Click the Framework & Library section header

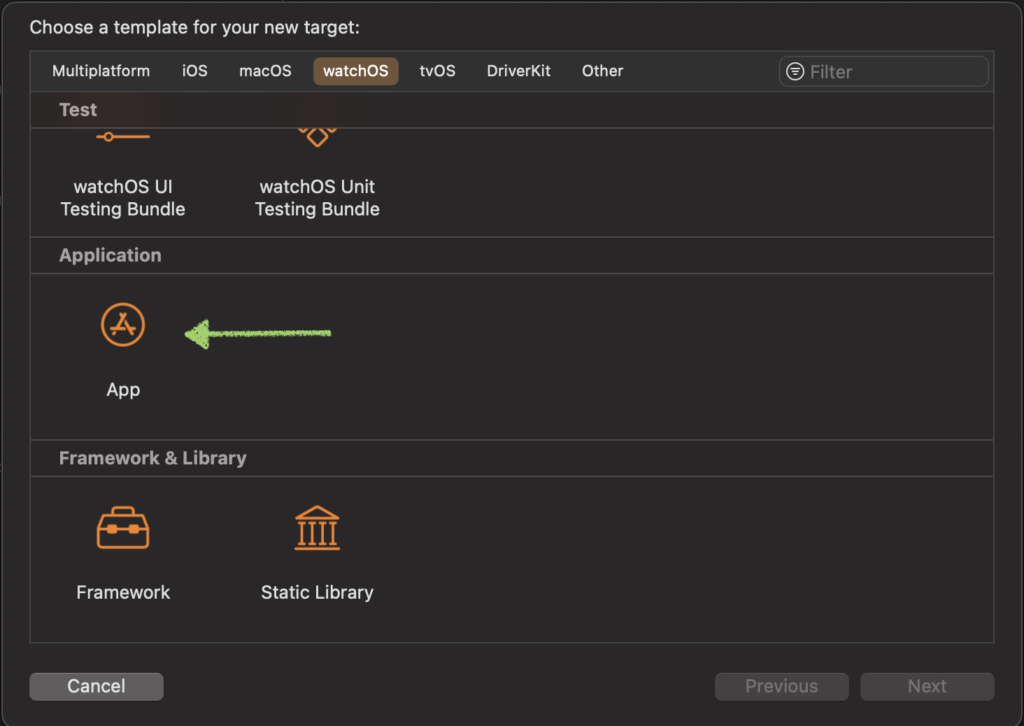tap(152, 458)
